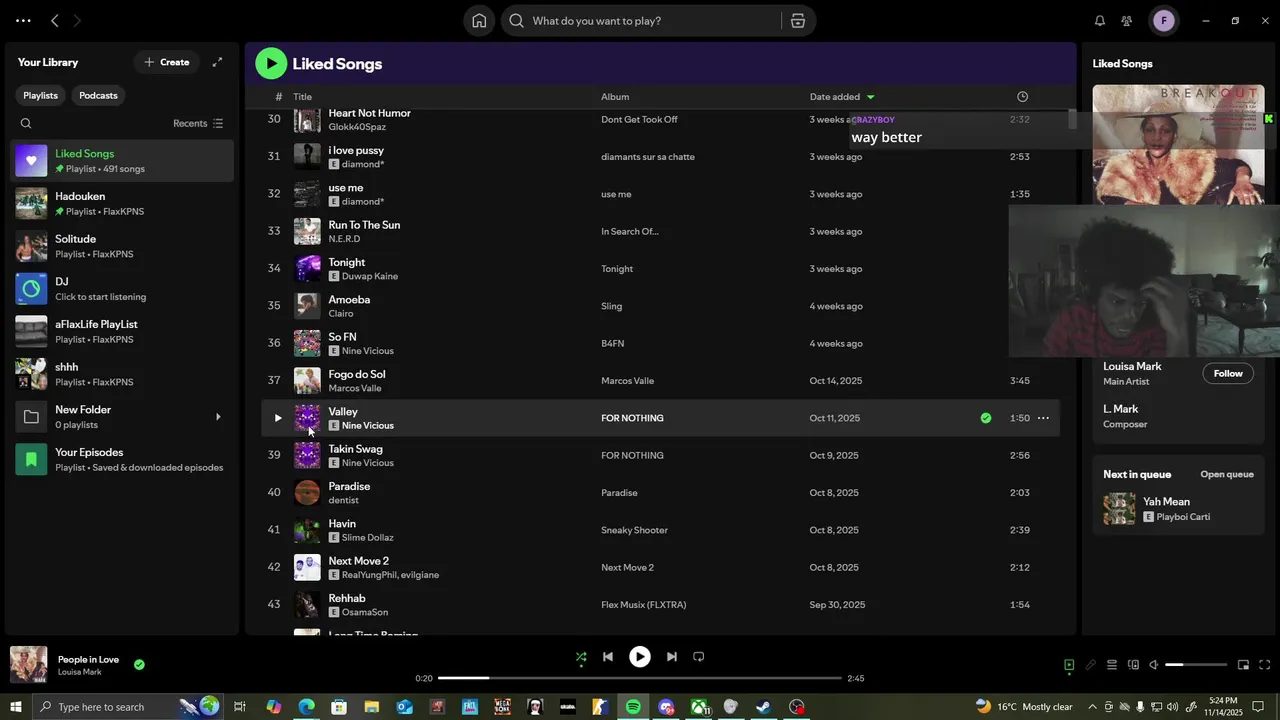
Task: Open File Explorer from taskbar
Action: (x=372, y=707)
